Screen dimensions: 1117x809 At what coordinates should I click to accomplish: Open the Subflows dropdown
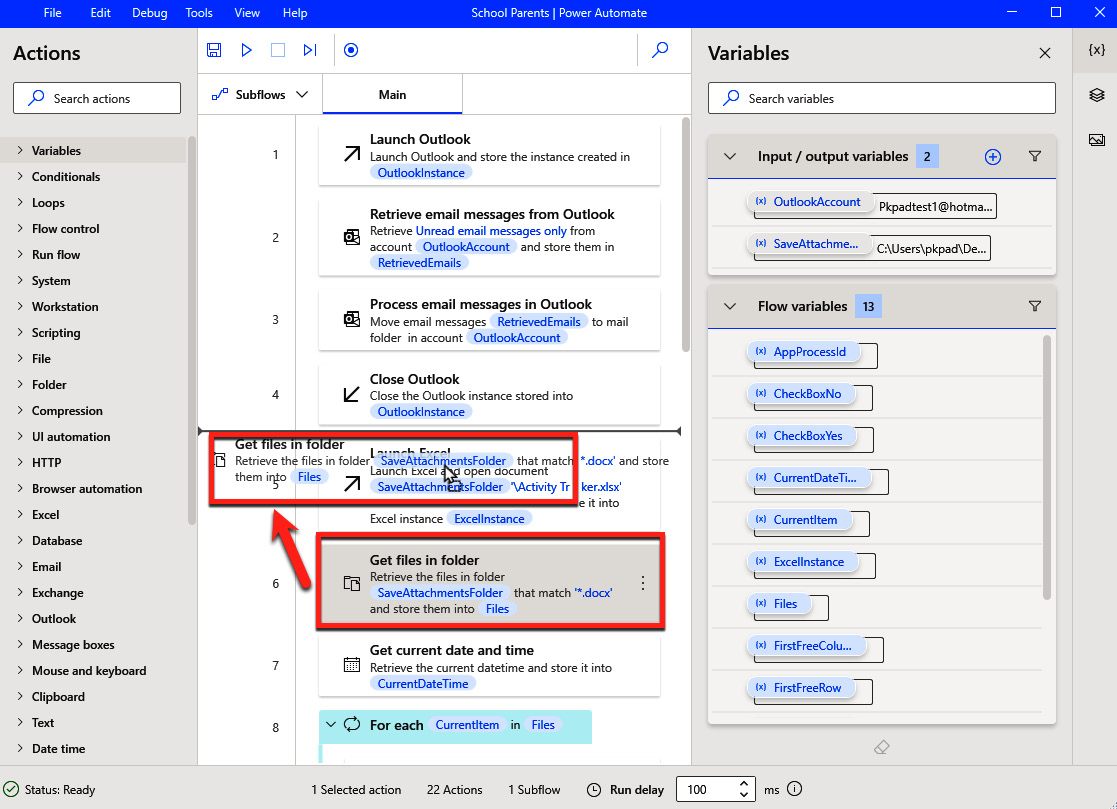click(x=260, y=95)
